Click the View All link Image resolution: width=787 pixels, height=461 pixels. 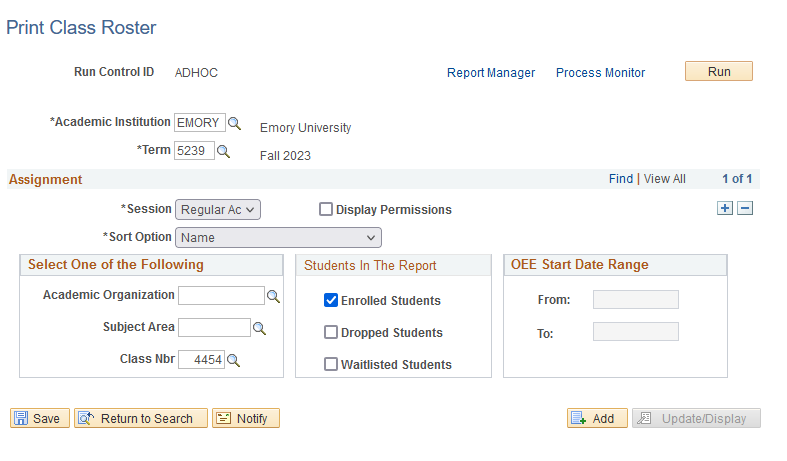[664, 179]
